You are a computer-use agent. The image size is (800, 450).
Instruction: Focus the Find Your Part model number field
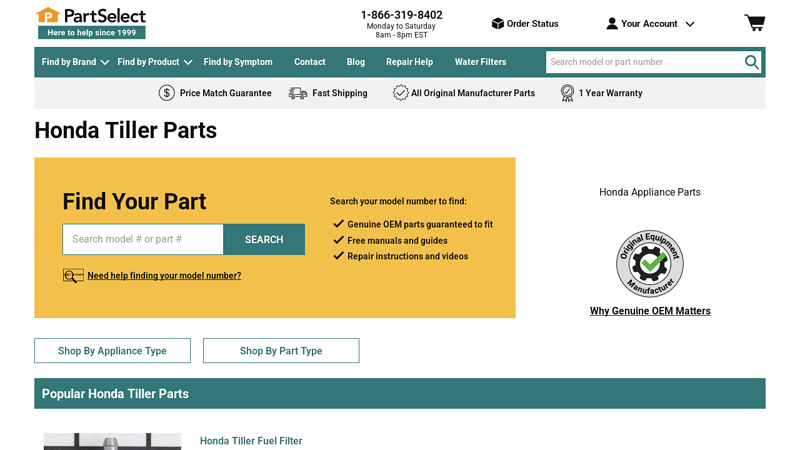pyautogui.click(x=143, y=239)
